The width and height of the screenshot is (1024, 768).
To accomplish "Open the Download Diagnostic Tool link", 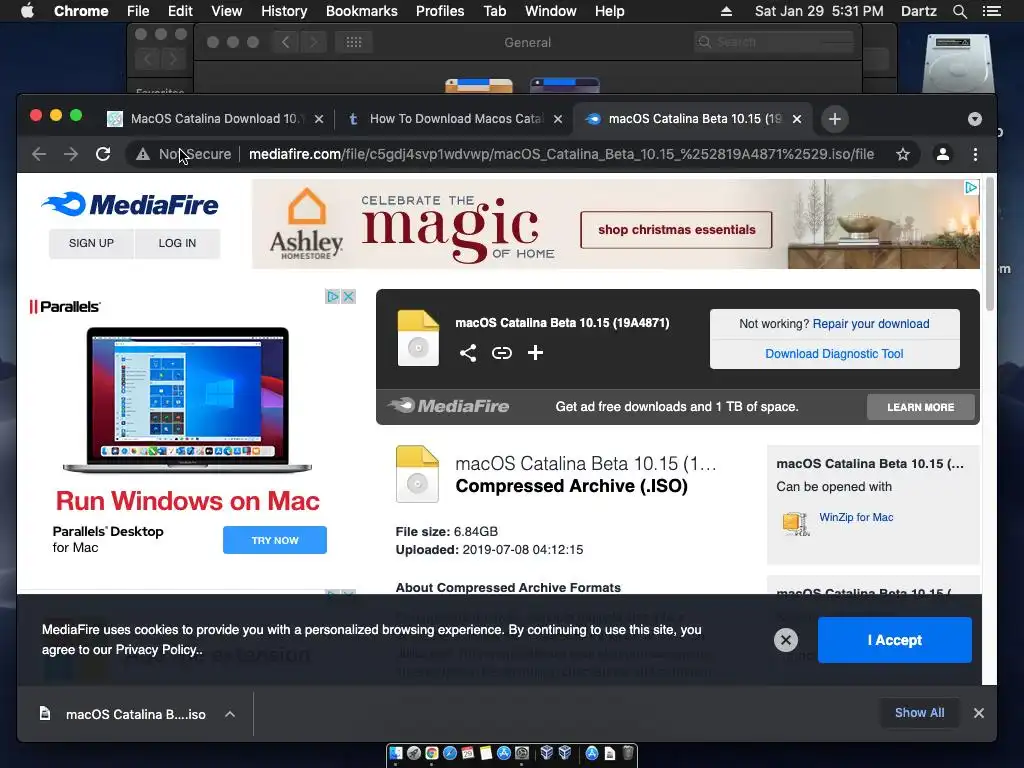I will click(834, 354).
